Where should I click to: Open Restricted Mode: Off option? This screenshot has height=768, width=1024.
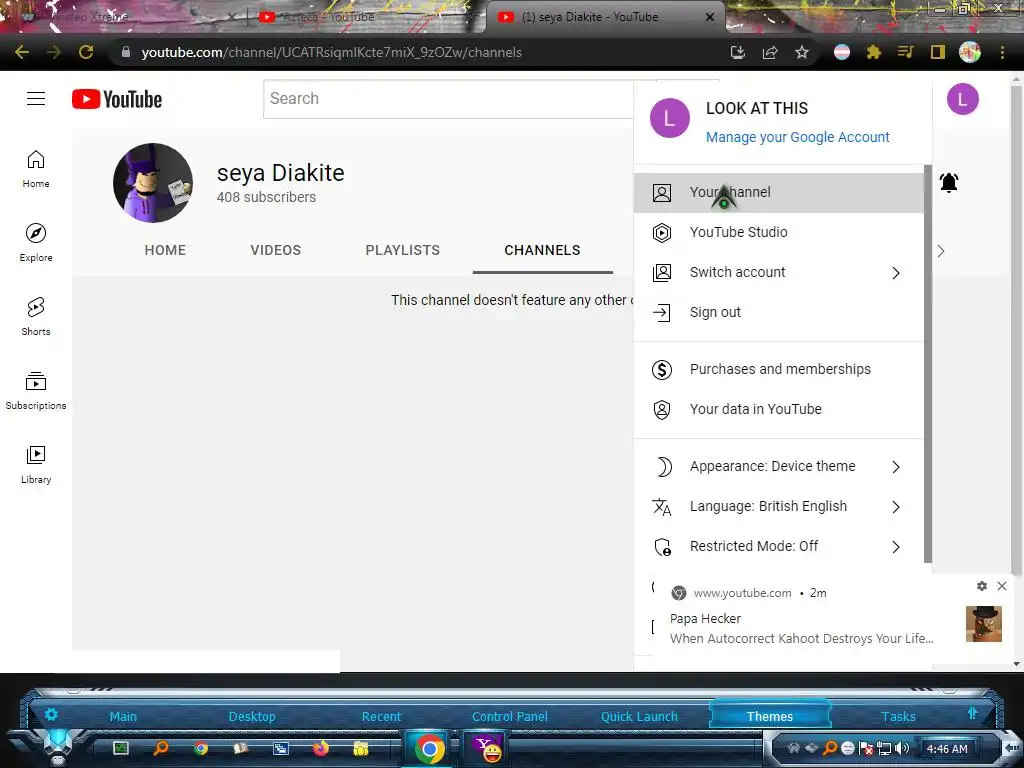pos(778,546)
